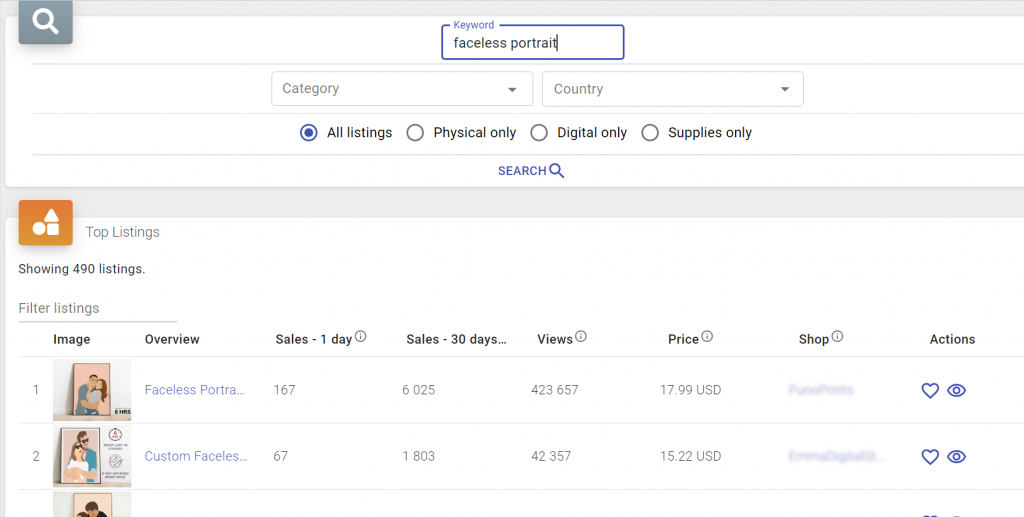Select the Physical only radio button
1024x517 pixels.
coord(415,133)
